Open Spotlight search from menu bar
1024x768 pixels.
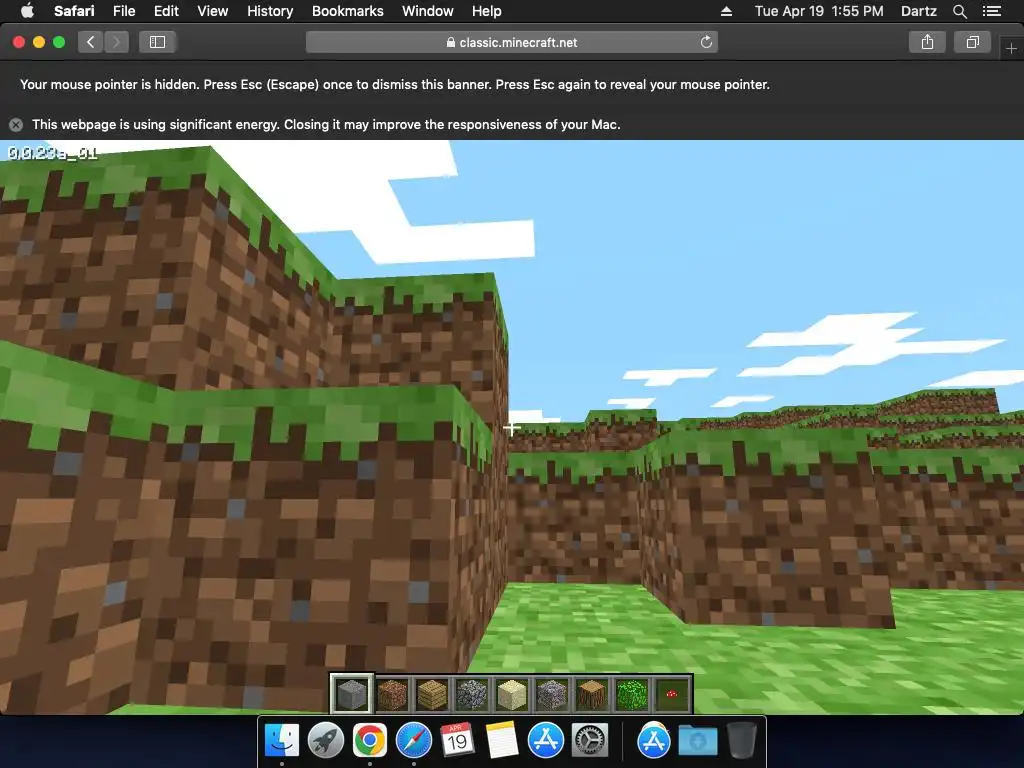(959, 11)
